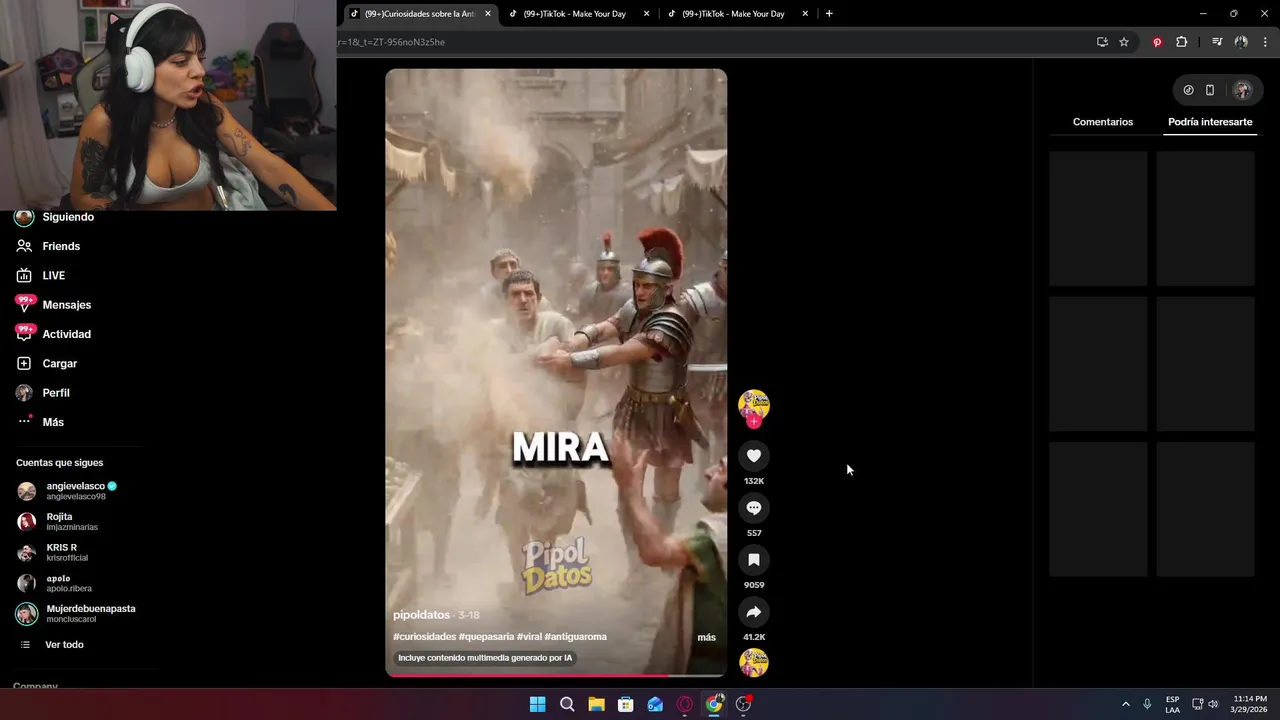Seek in the video progress bar

tap(556, 675)
